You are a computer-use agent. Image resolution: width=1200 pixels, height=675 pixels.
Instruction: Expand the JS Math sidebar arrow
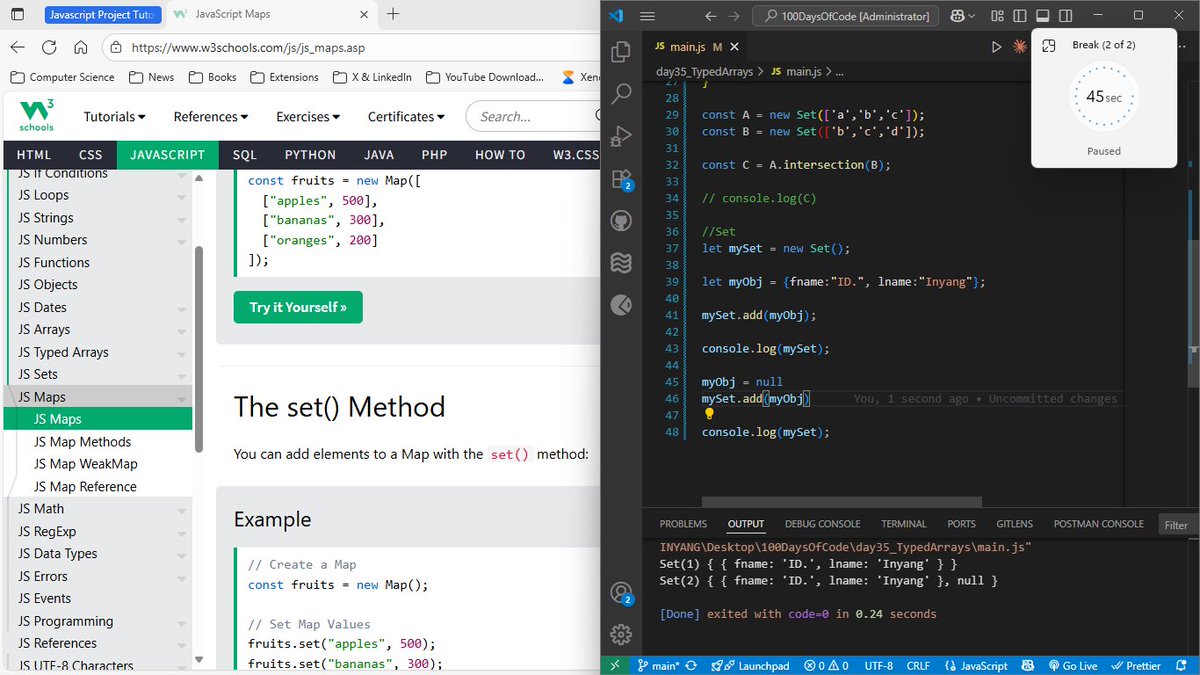[182, 510]
